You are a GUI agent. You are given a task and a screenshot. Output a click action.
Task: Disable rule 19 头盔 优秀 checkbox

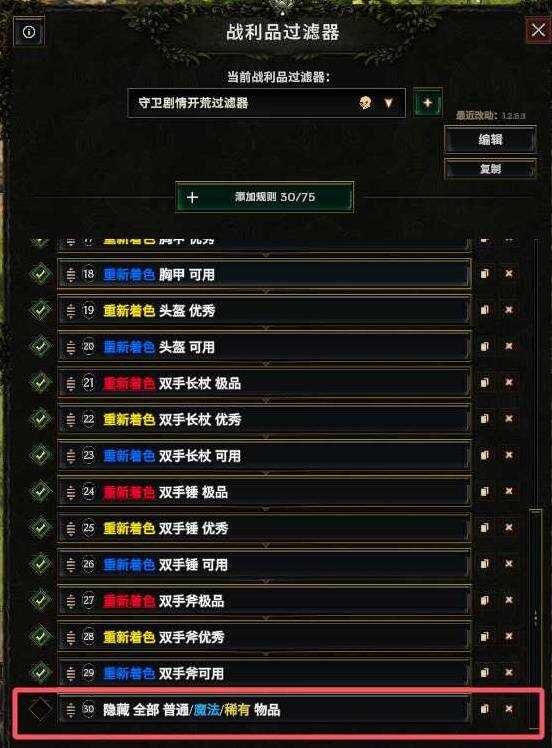[x=41, y=311]
